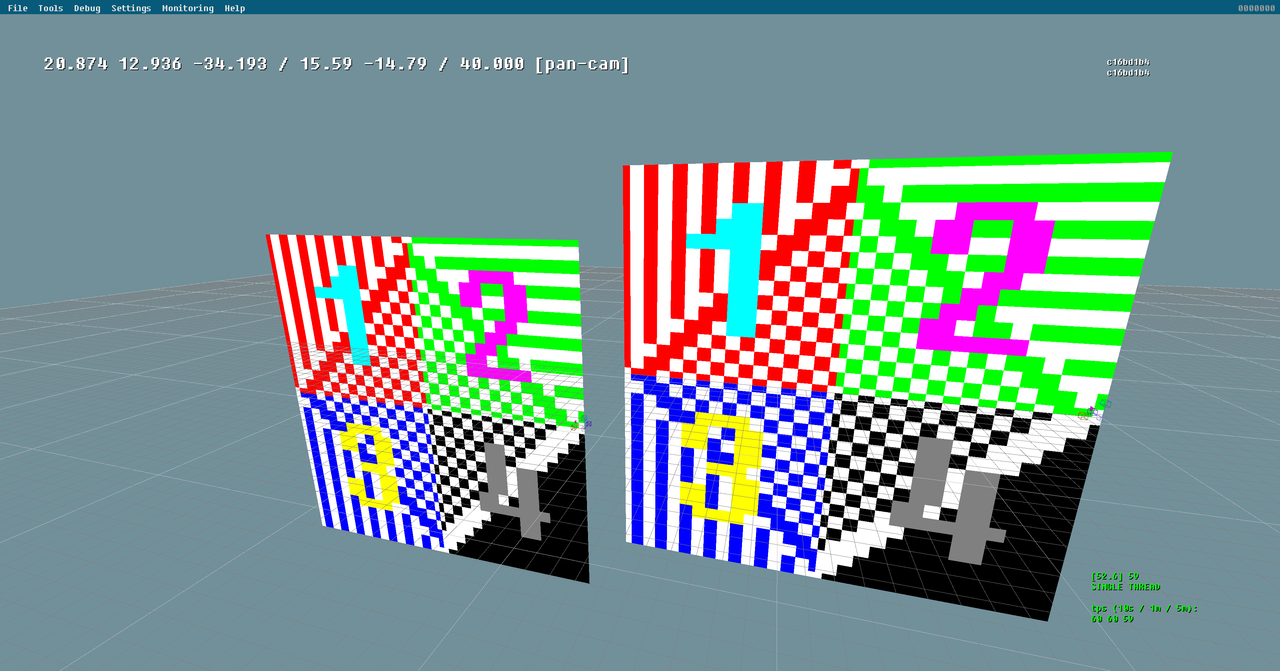Click the axis gizmo on larger panel's edge
This screenshot has height=671, width=1280.
(1096, 408)
